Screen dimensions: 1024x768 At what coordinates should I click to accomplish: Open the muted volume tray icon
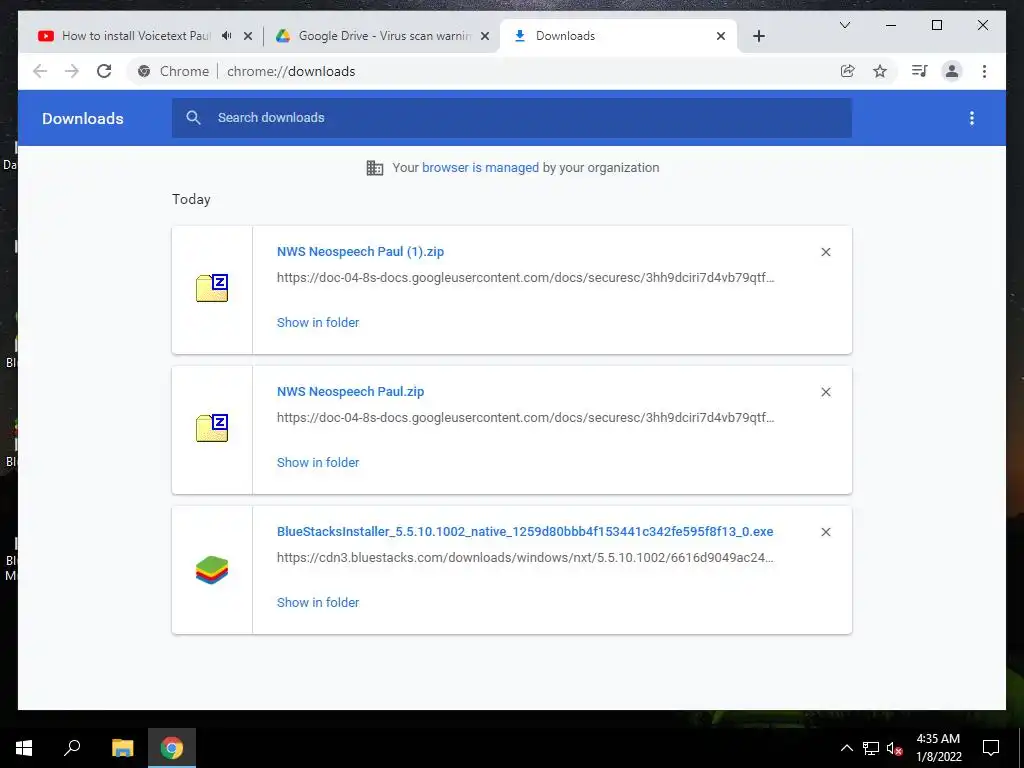click(895, 748)
